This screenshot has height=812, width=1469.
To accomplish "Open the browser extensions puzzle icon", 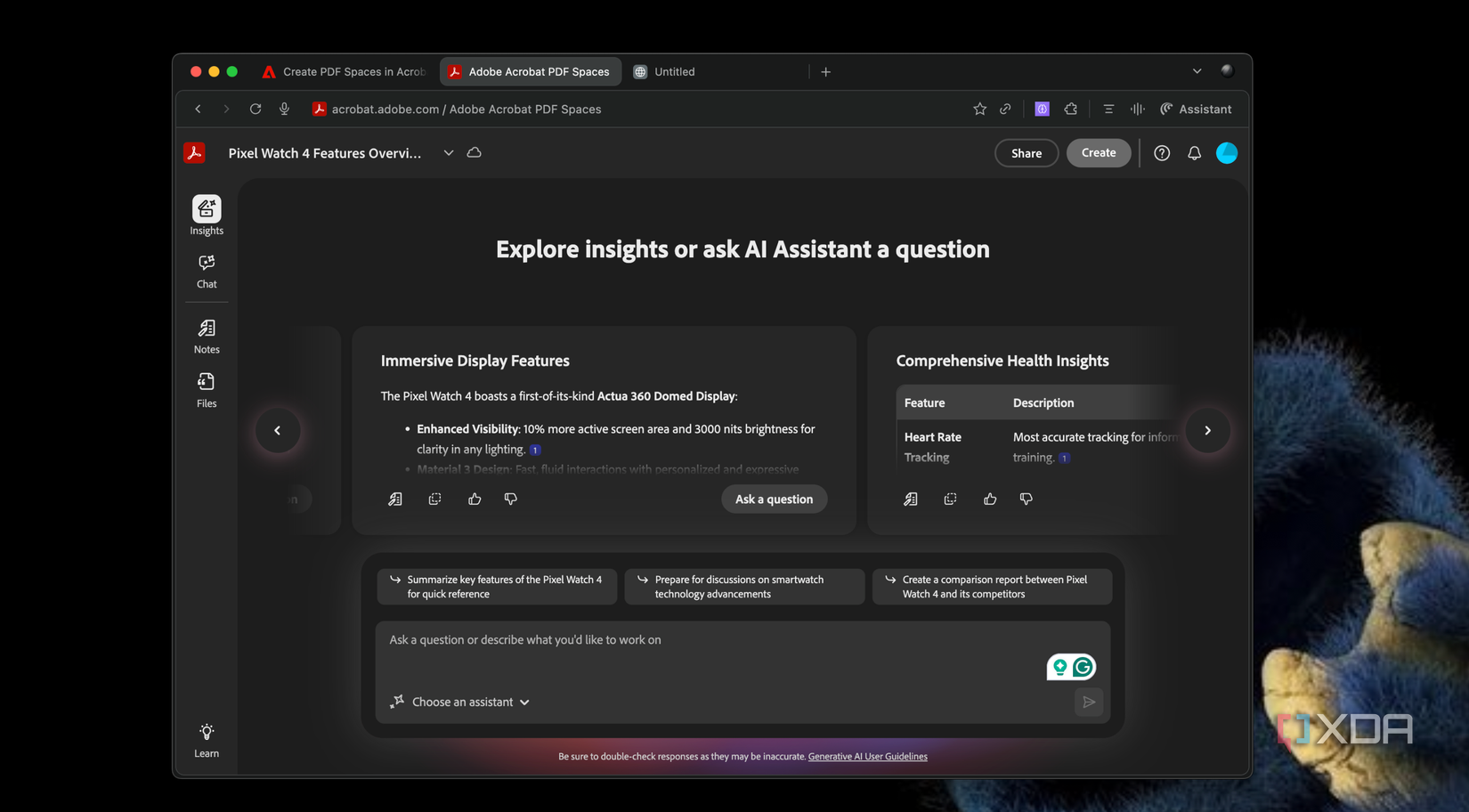I will 1071,109.
